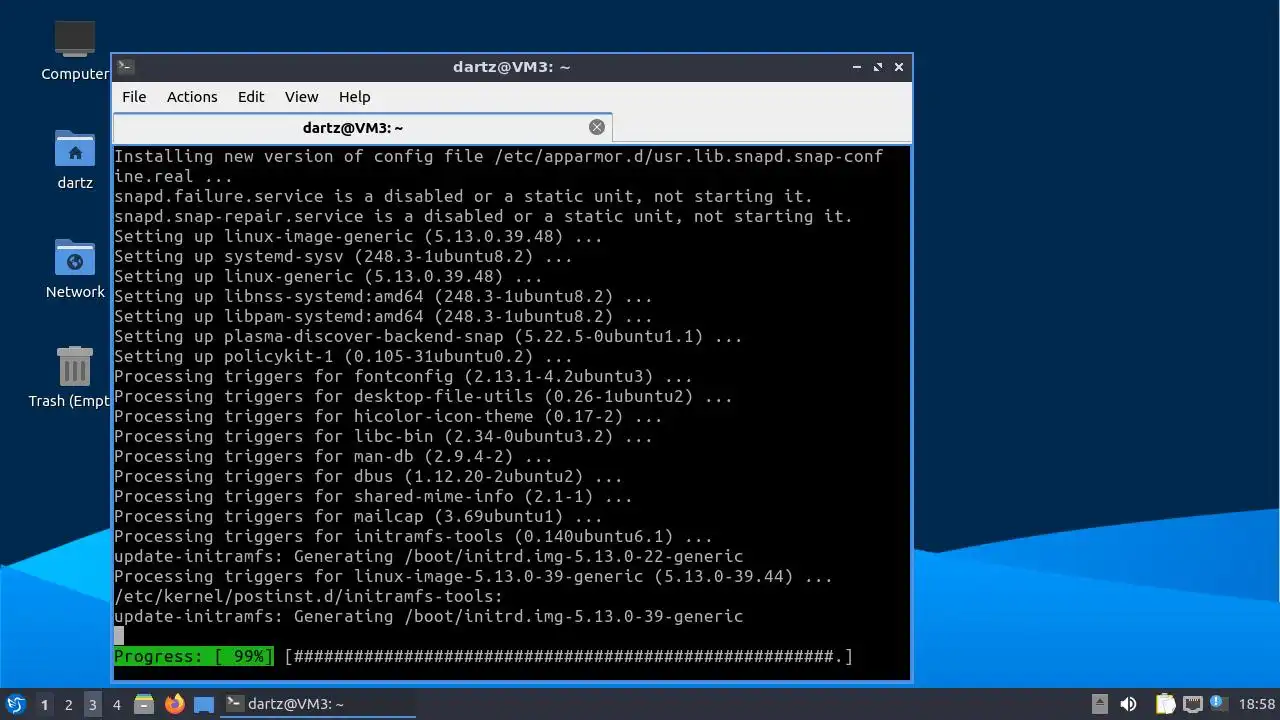Click 'Processing triggers for man-db' line
Screen dimensions: 1280x720
333,456
